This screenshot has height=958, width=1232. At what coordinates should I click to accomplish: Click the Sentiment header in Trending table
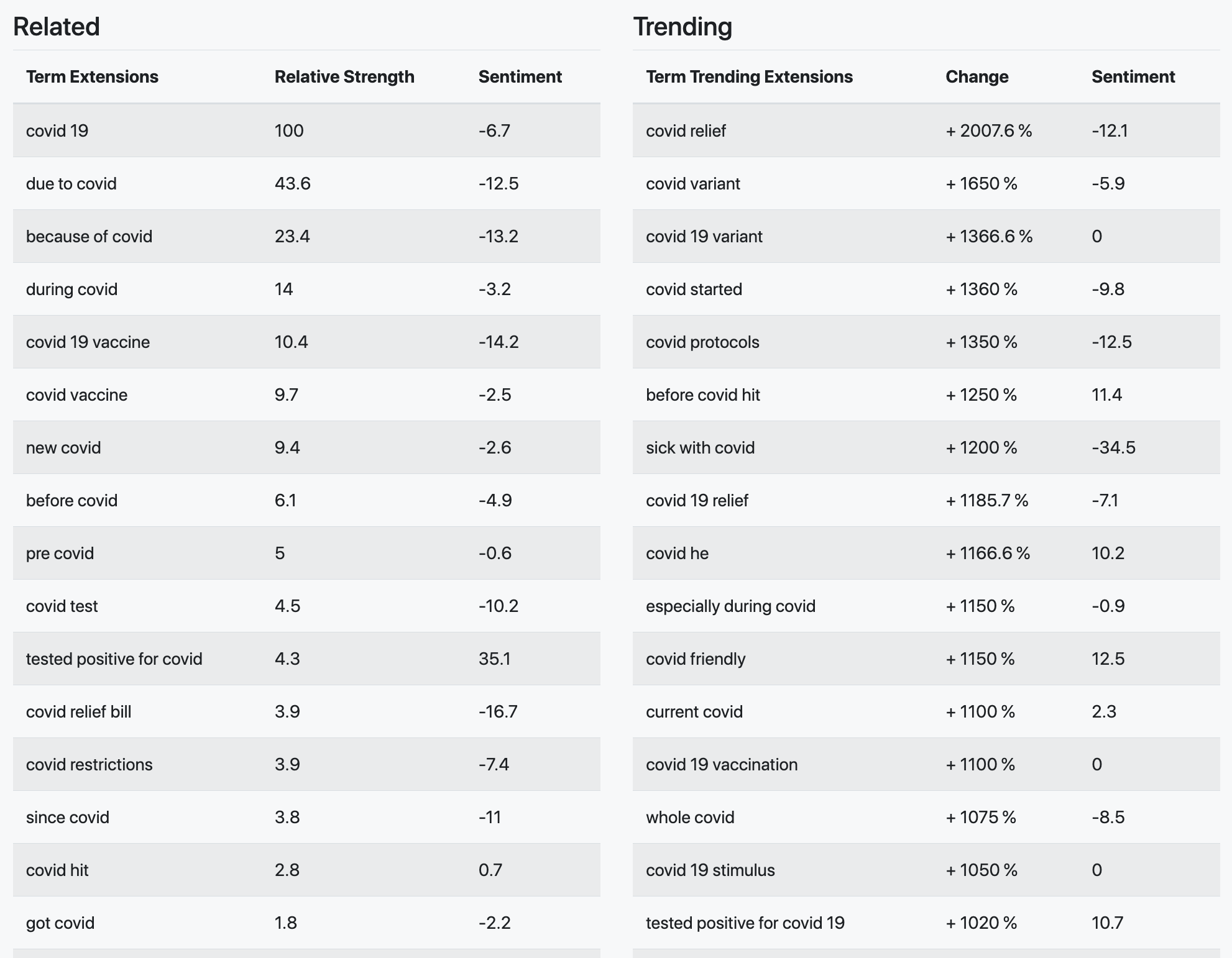click(1133, 76)
